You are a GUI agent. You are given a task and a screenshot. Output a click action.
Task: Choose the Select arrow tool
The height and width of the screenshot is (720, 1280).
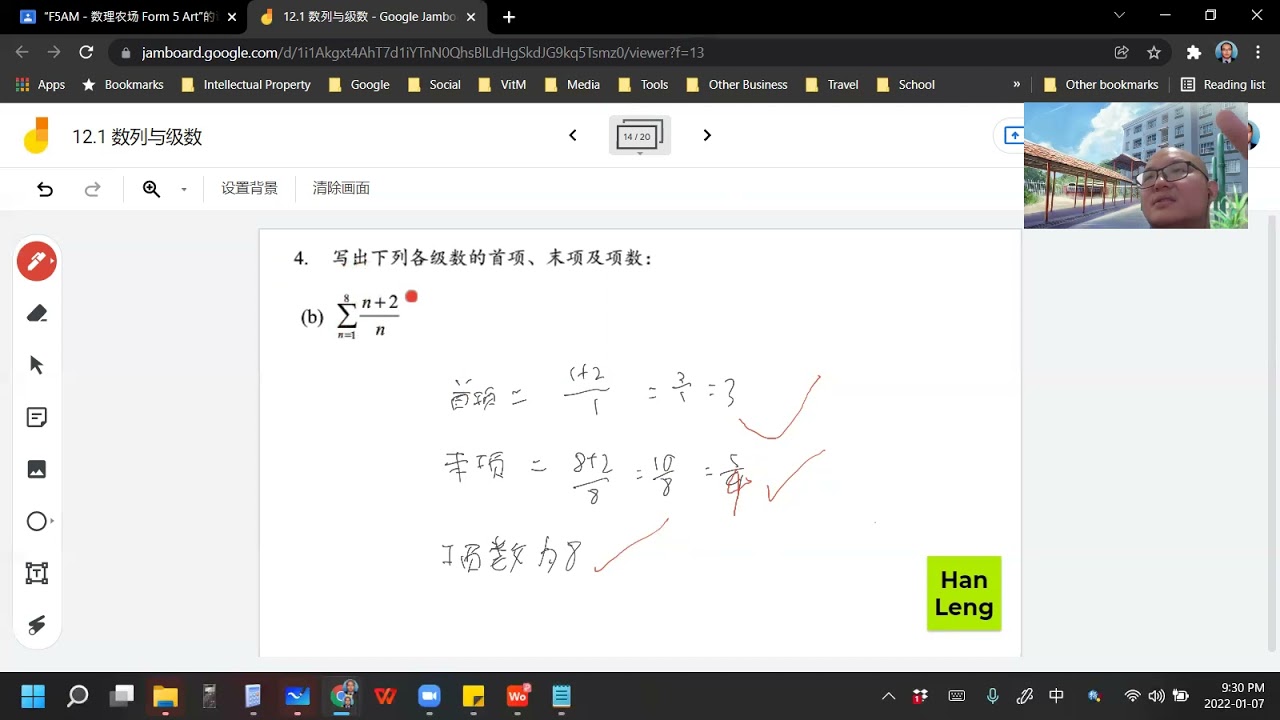(37, 366)
